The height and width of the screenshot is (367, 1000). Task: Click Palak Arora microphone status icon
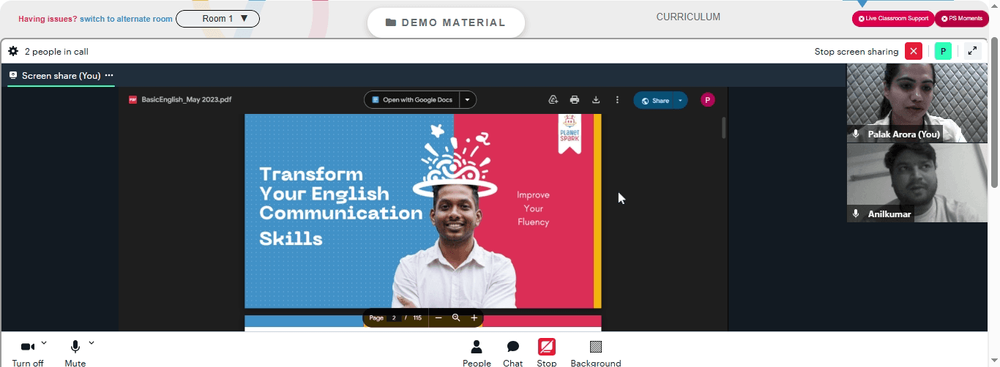pyautogui.click(x=856, y=134)
